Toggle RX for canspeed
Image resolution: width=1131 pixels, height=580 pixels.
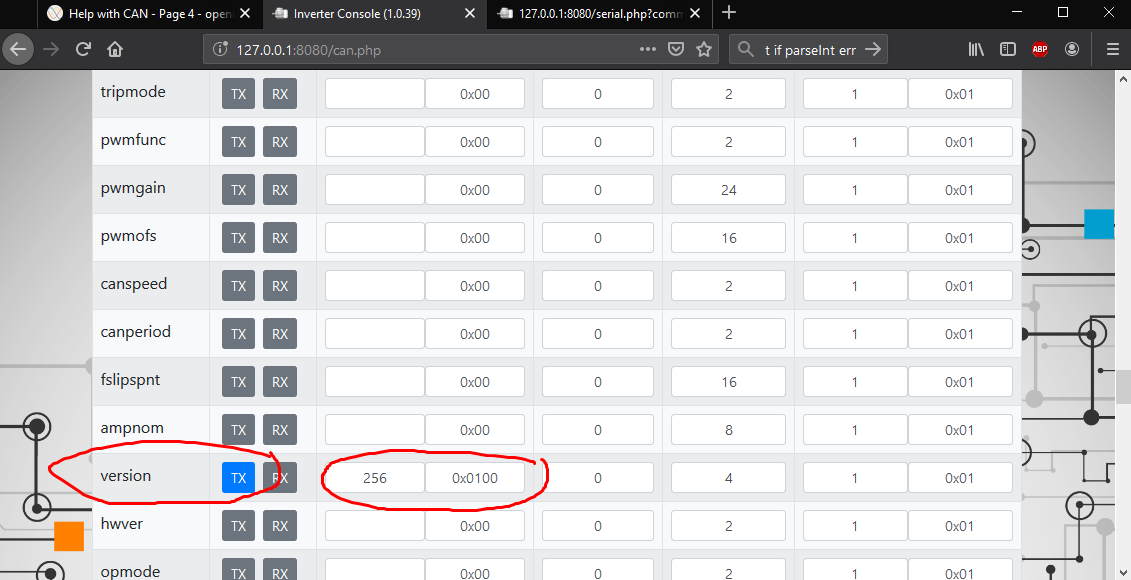280,286
